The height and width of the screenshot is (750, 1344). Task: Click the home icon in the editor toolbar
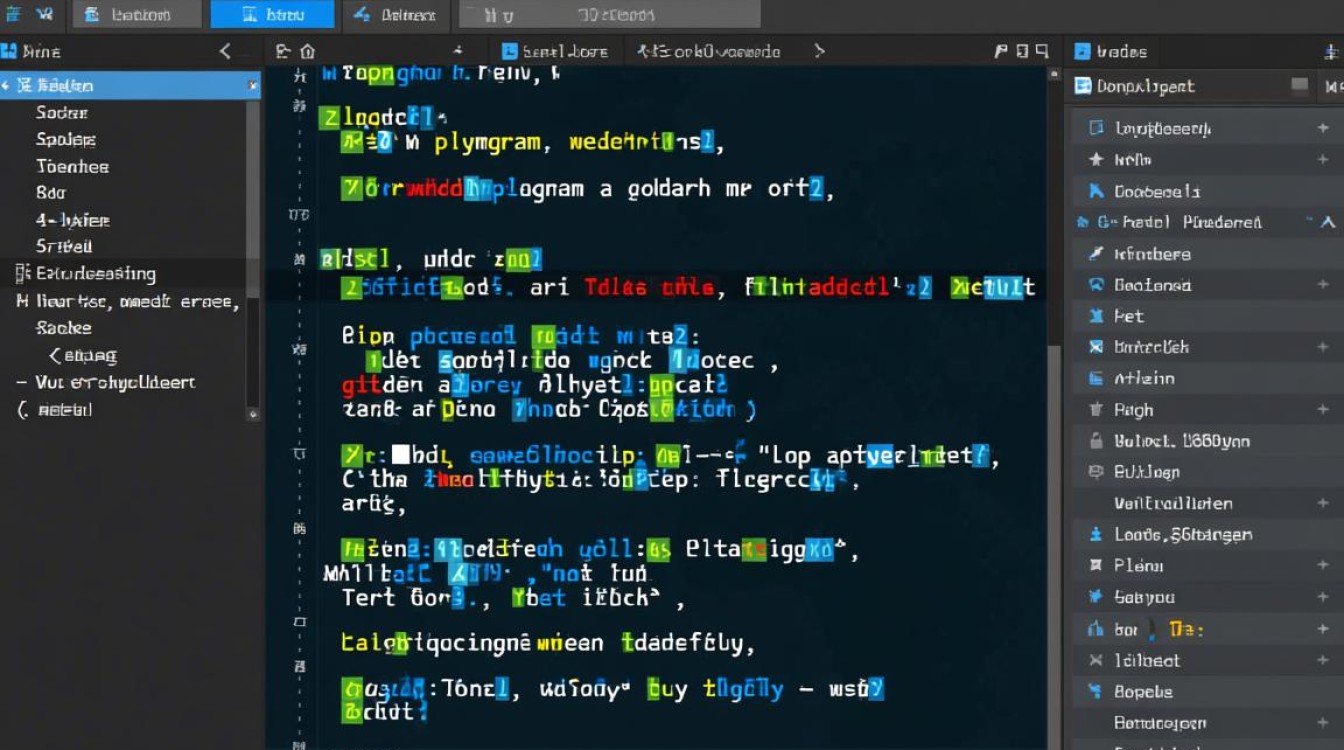point(308,51)
